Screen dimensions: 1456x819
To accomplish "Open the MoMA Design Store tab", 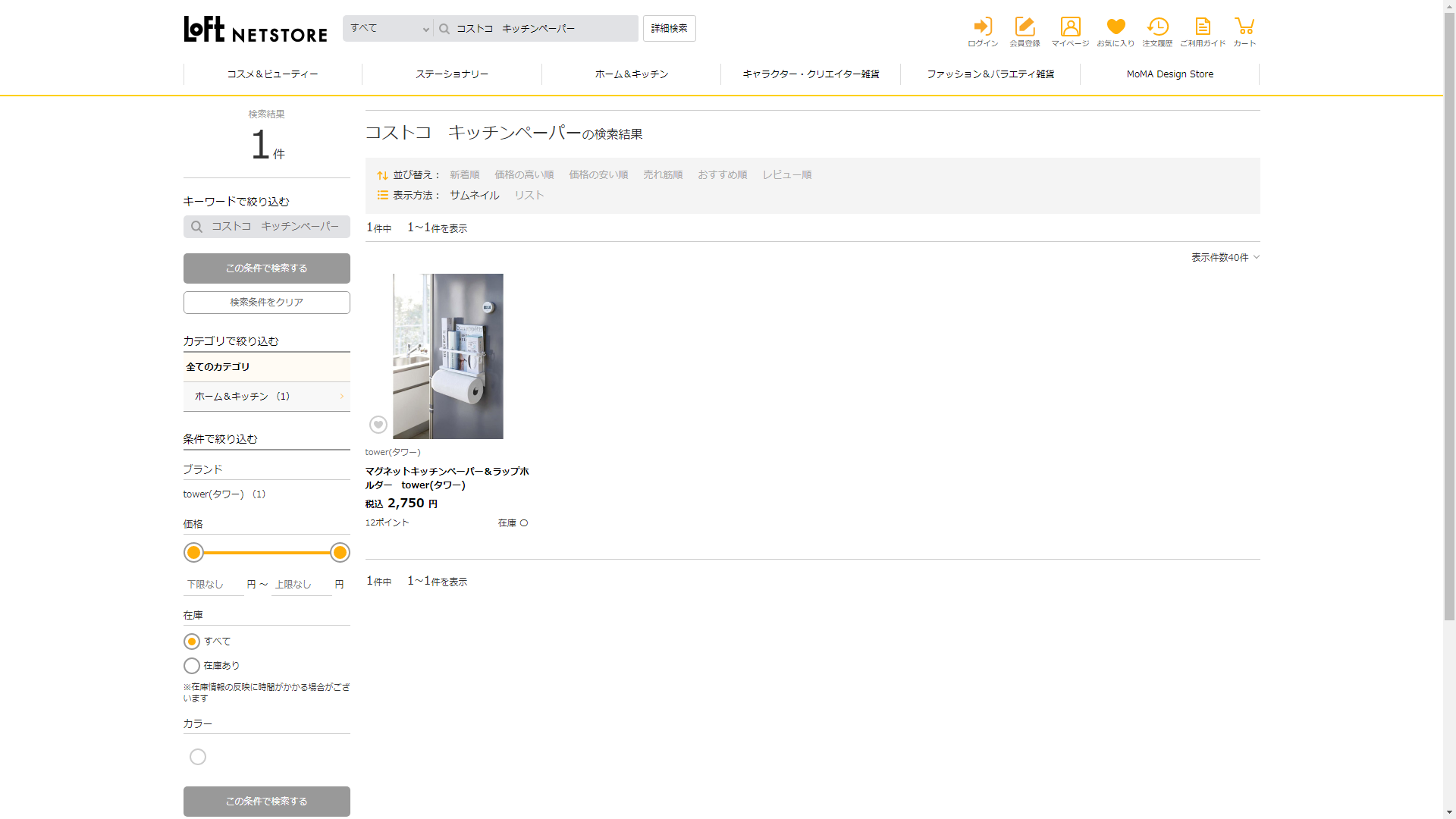I will pos(1169,74).
